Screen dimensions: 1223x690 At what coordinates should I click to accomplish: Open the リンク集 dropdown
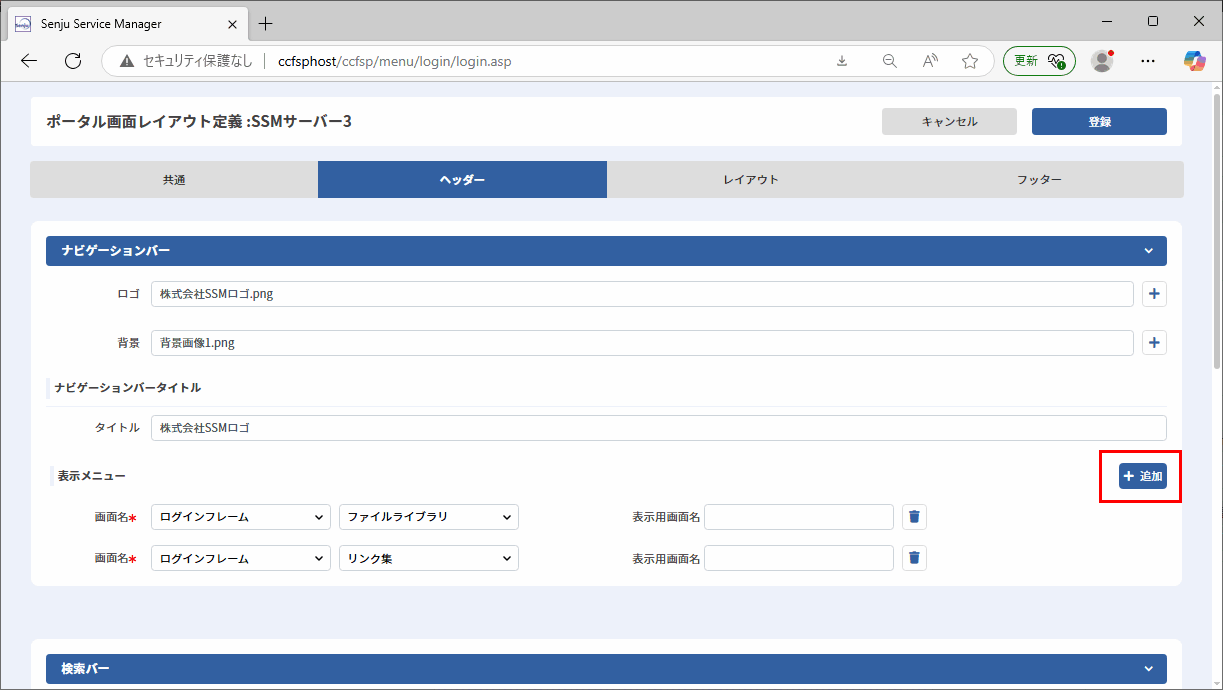429,558
